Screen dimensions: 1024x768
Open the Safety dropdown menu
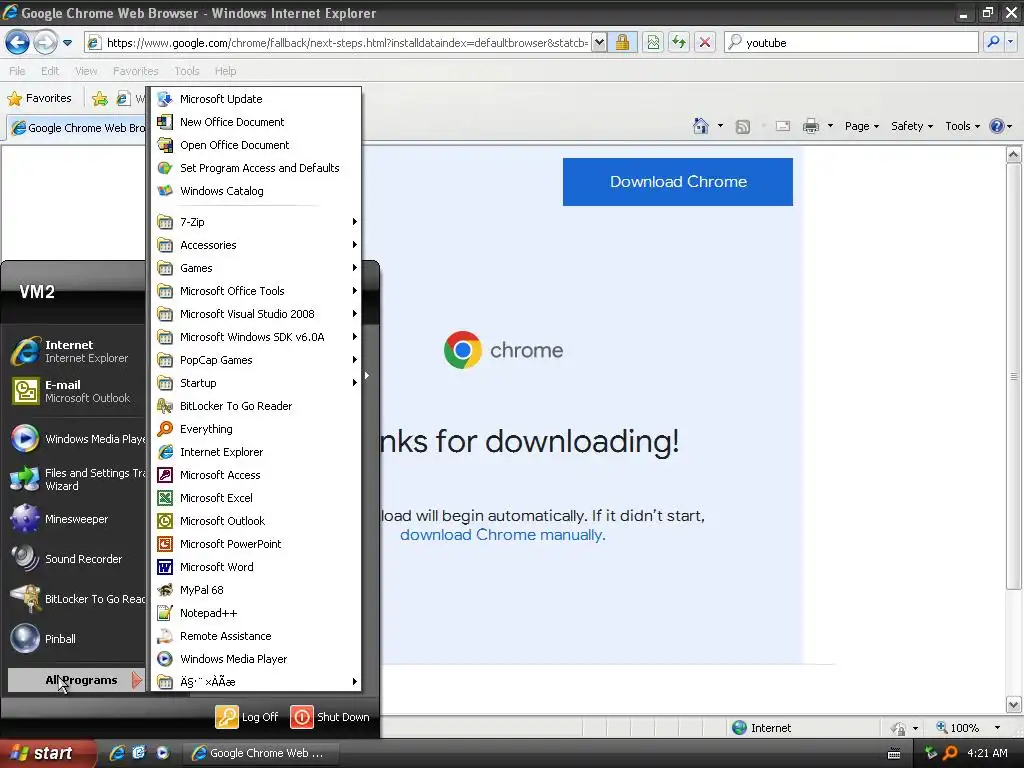pyautogui.click(x=912, y=126)
